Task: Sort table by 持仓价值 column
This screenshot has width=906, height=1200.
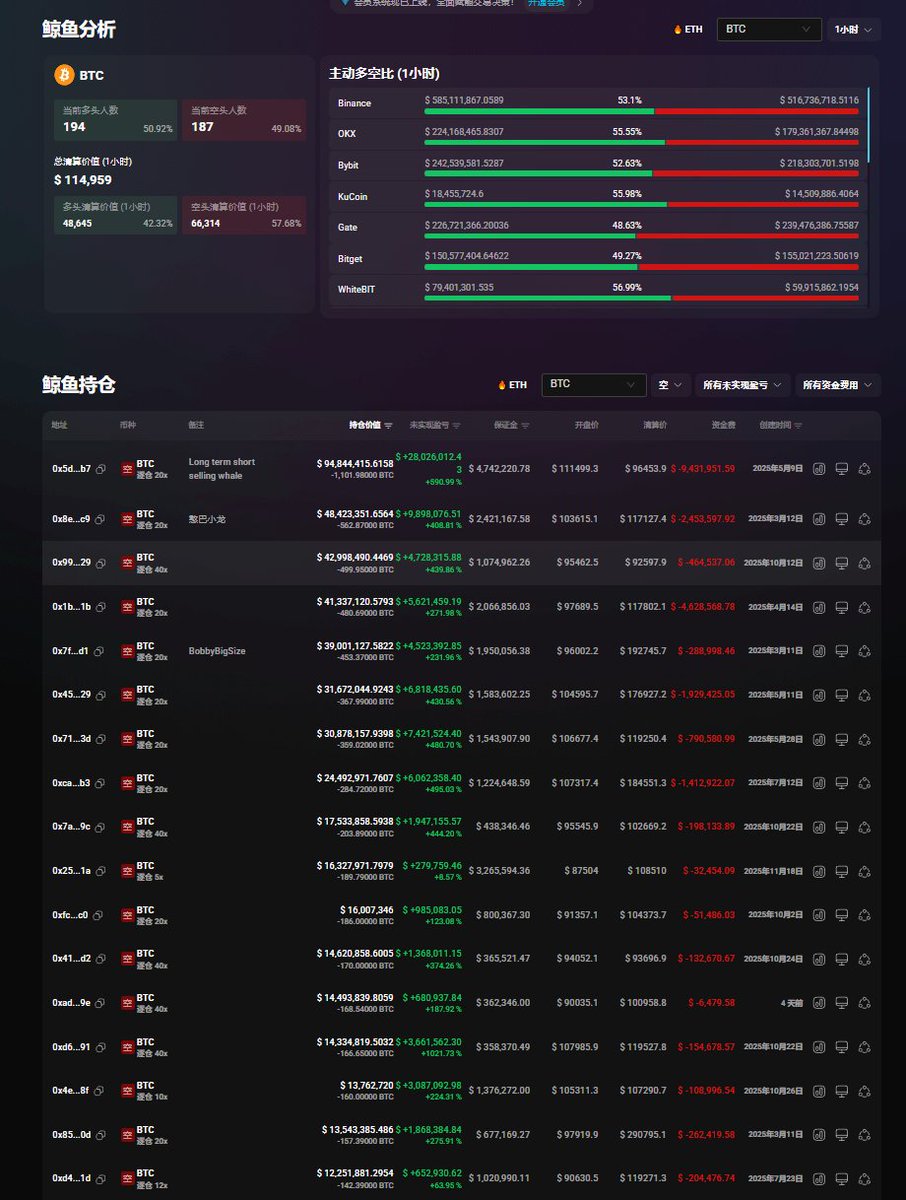Action: (371, 426)
